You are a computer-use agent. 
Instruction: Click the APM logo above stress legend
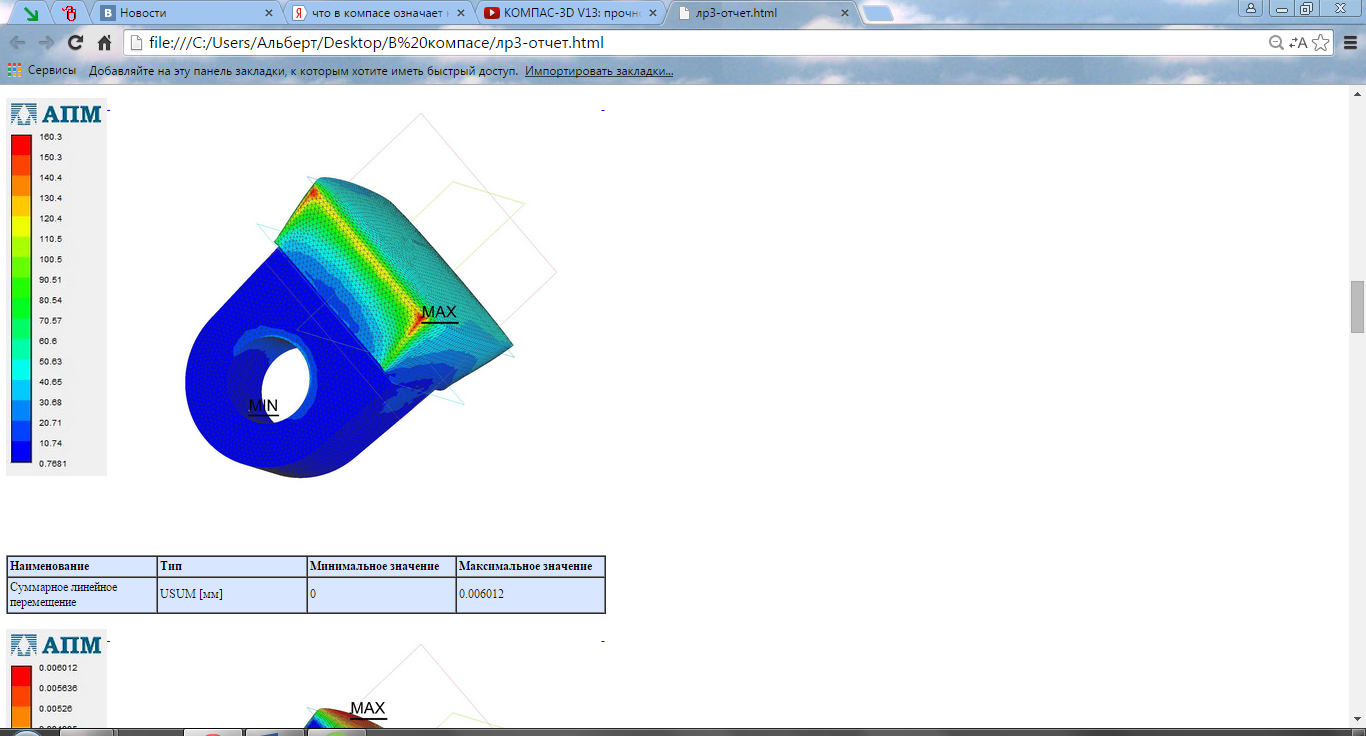(x=56, y=113)
